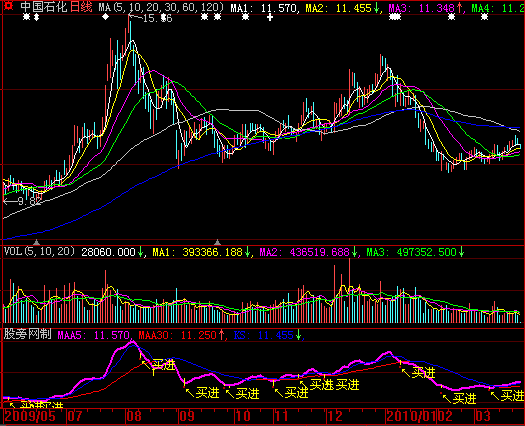Click the 中国石化 stock name title
525x426 pixels.
44,7
